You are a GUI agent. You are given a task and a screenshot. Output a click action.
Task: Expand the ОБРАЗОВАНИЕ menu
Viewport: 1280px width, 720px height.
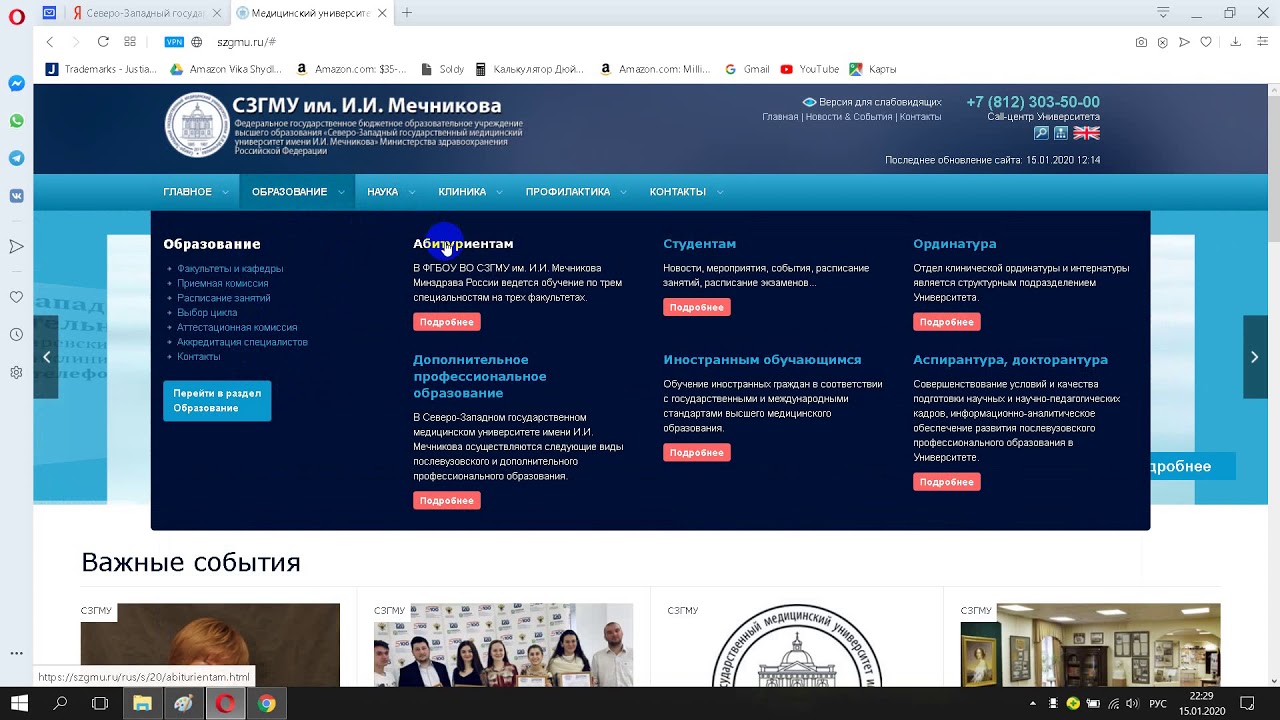(297, 191)
